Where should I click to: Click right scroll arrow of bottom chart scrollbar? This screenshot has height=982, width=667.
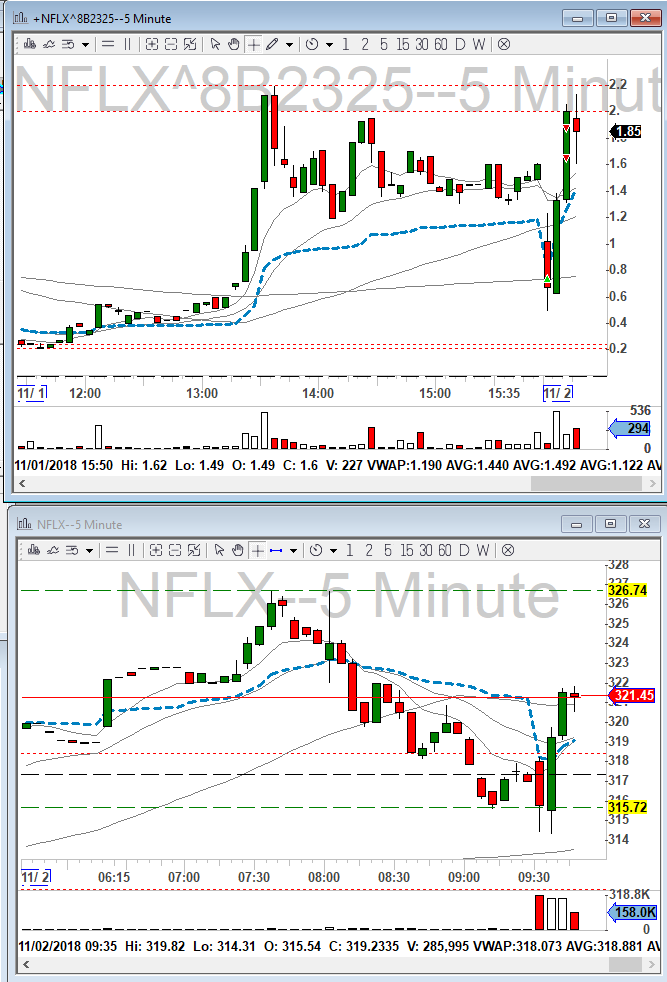[x=651, y=964]
